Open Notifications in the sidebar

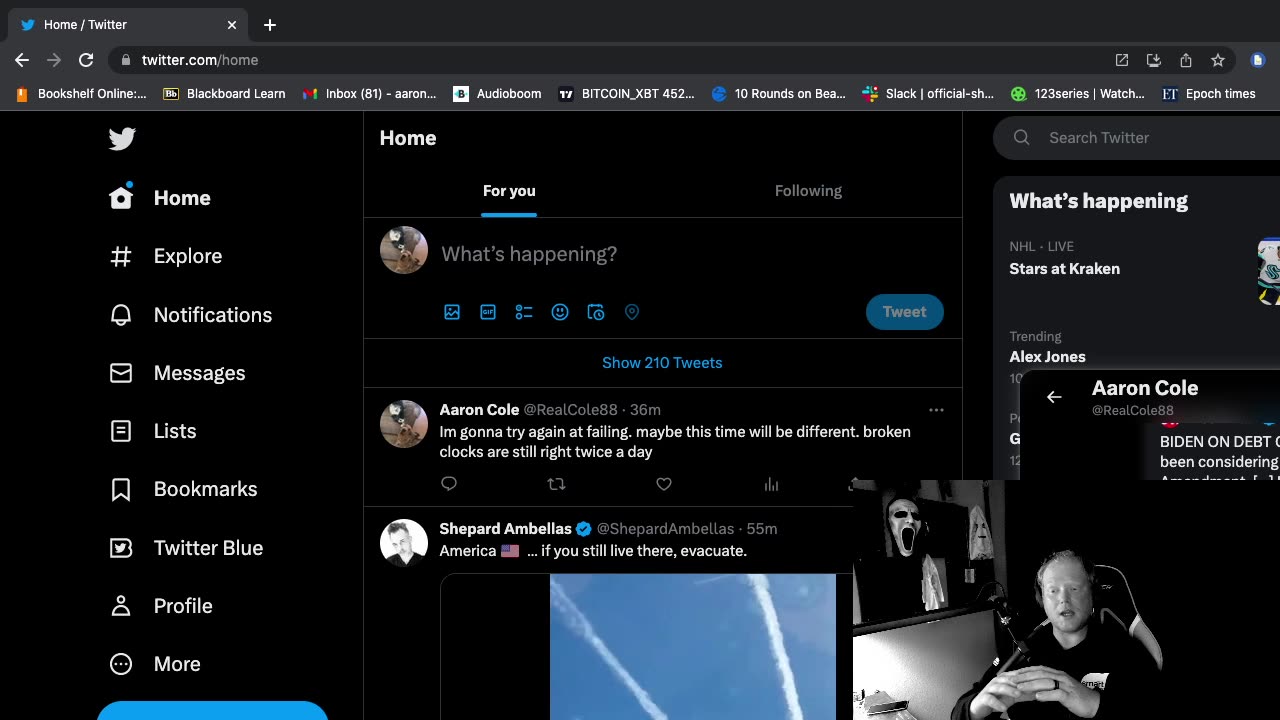(190, 315)
